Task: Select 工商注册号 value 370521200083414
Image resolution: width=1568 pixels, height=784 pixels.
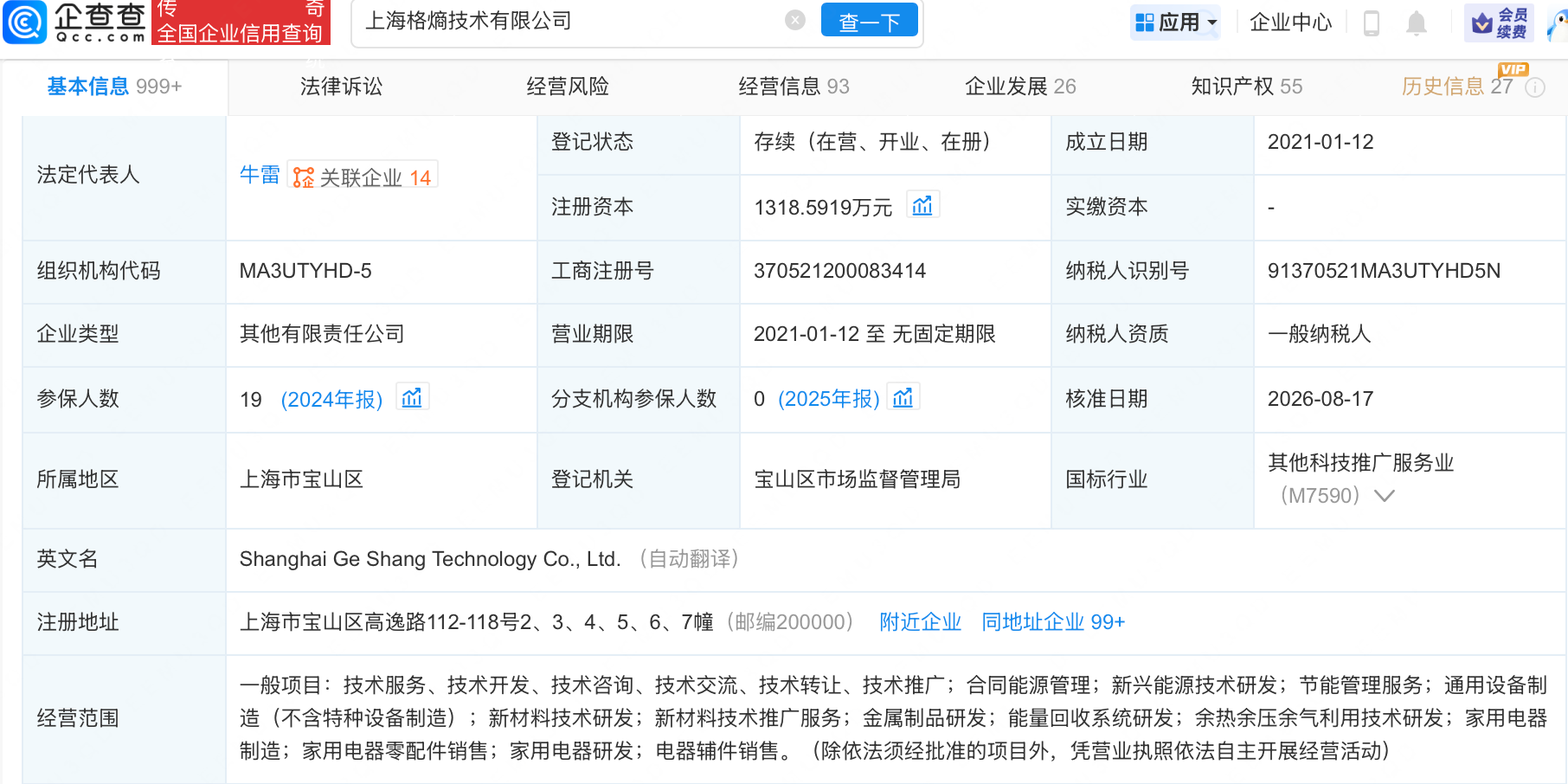Action: (839, 271)
